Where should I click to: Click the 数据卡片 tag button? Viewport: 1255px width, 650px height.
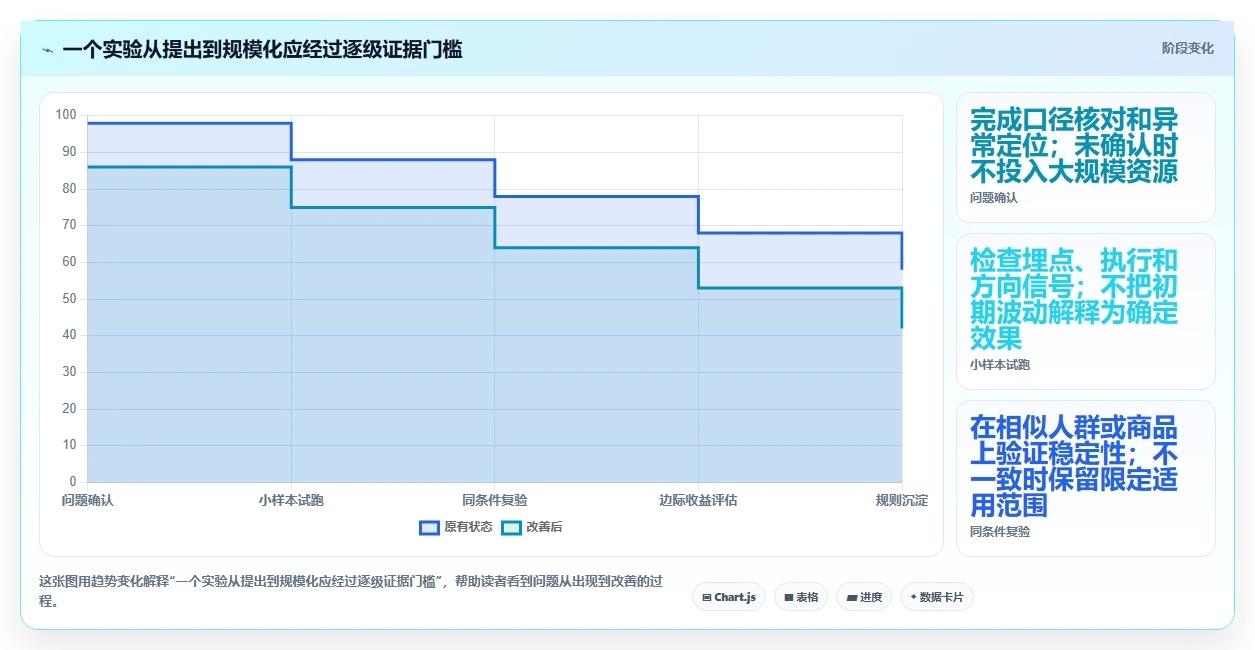tap(937, 597)
